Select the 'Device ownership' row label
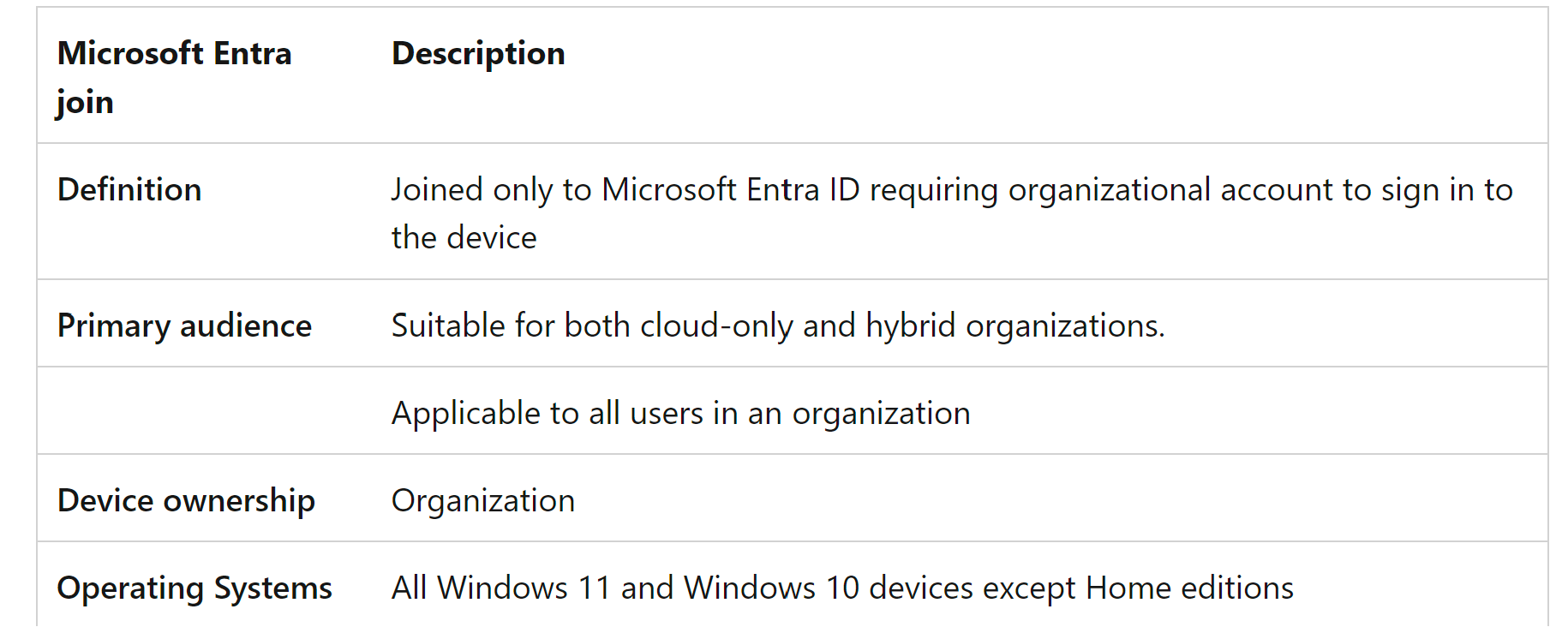Screen dimensions: 1568x627 [x=186, y=500]
